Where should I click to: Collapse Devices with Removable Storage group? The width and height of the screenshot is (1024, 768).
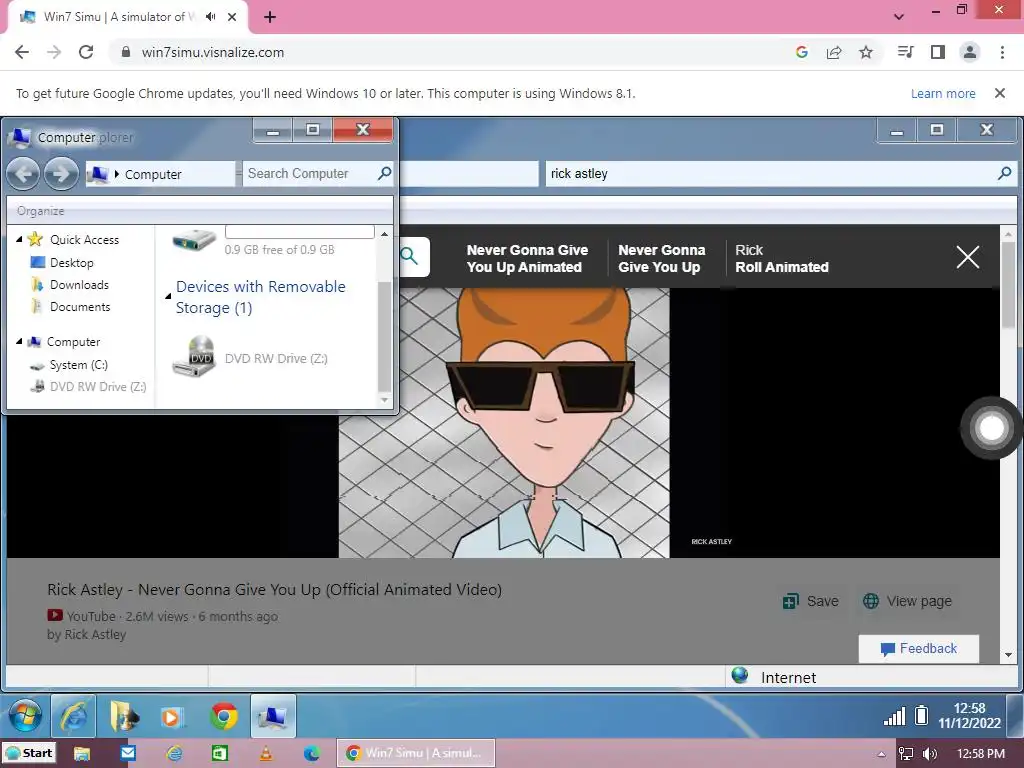point(168,296)
